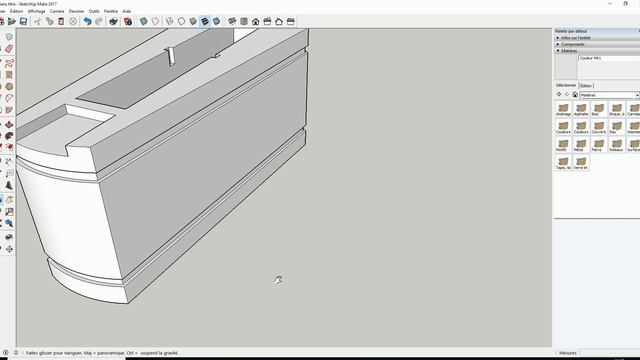Set the Left standard view
Image resolution: width=640 pixels, height=360 pixels.
tap(291, 21)
